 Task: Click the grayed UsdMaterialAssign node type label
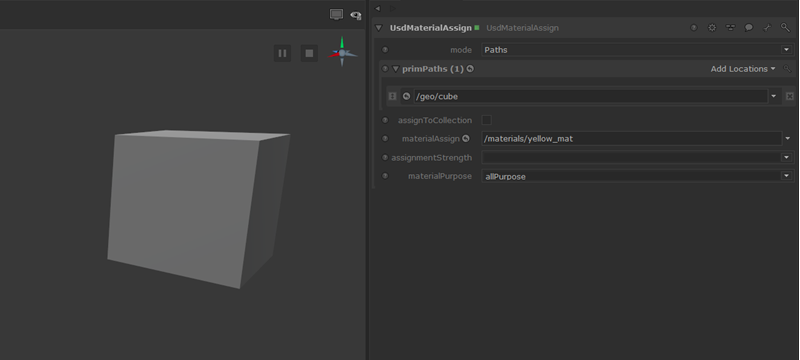point(522,28)
